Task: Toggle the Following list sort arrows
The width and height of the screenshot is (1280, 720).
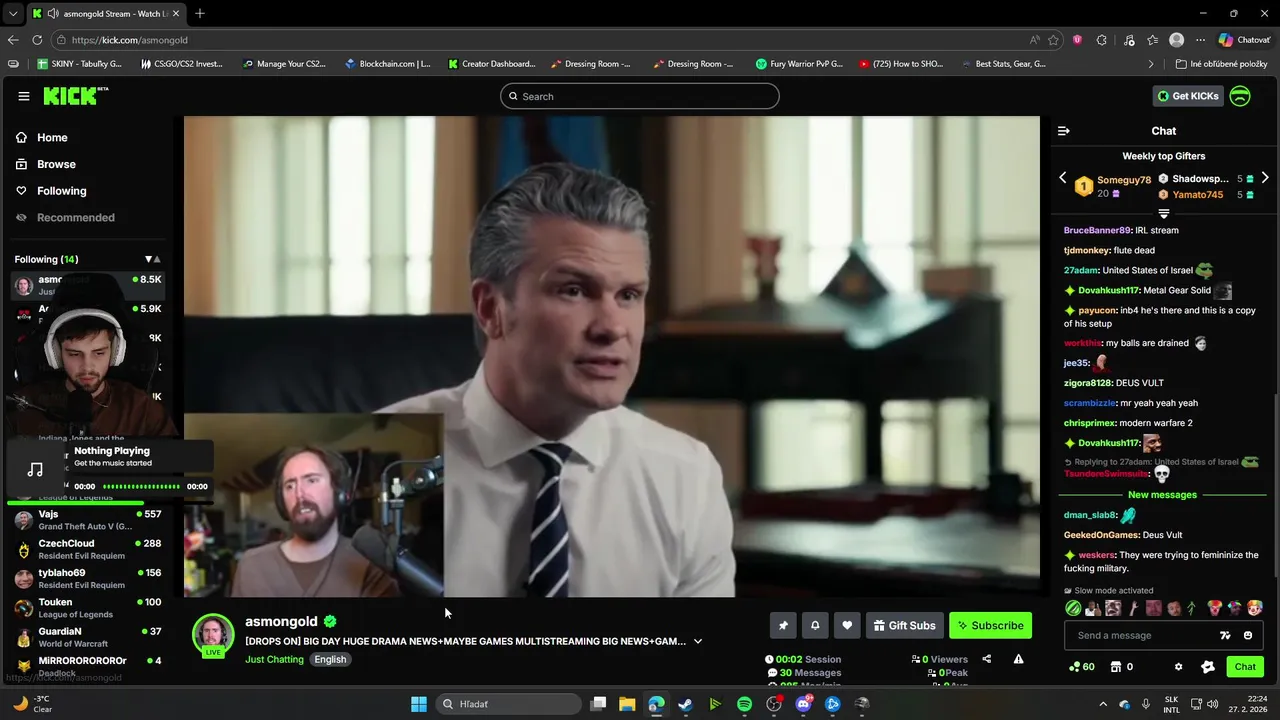Action: [152, 259]
